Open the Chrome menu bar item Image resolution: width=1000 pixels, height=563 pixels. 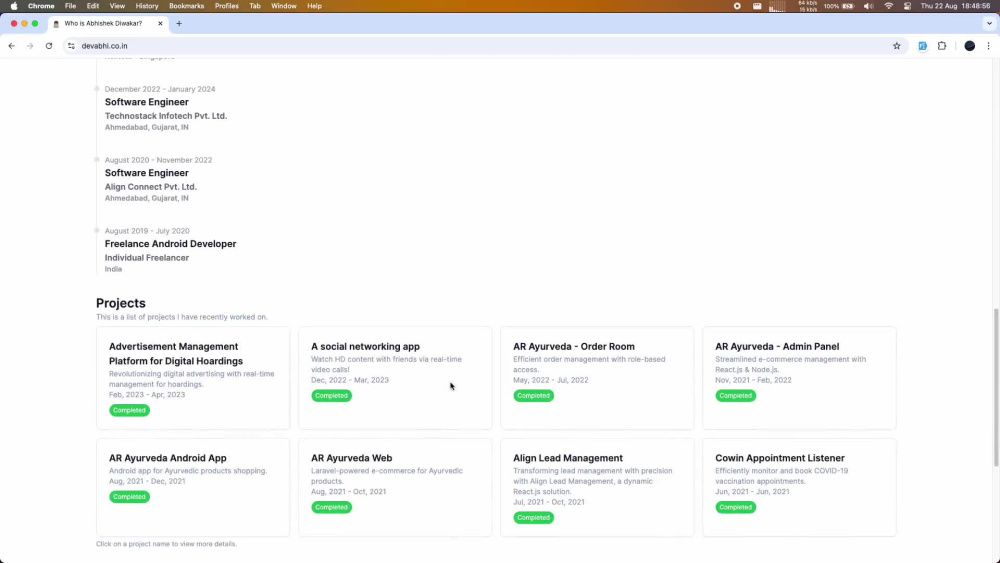41,6
